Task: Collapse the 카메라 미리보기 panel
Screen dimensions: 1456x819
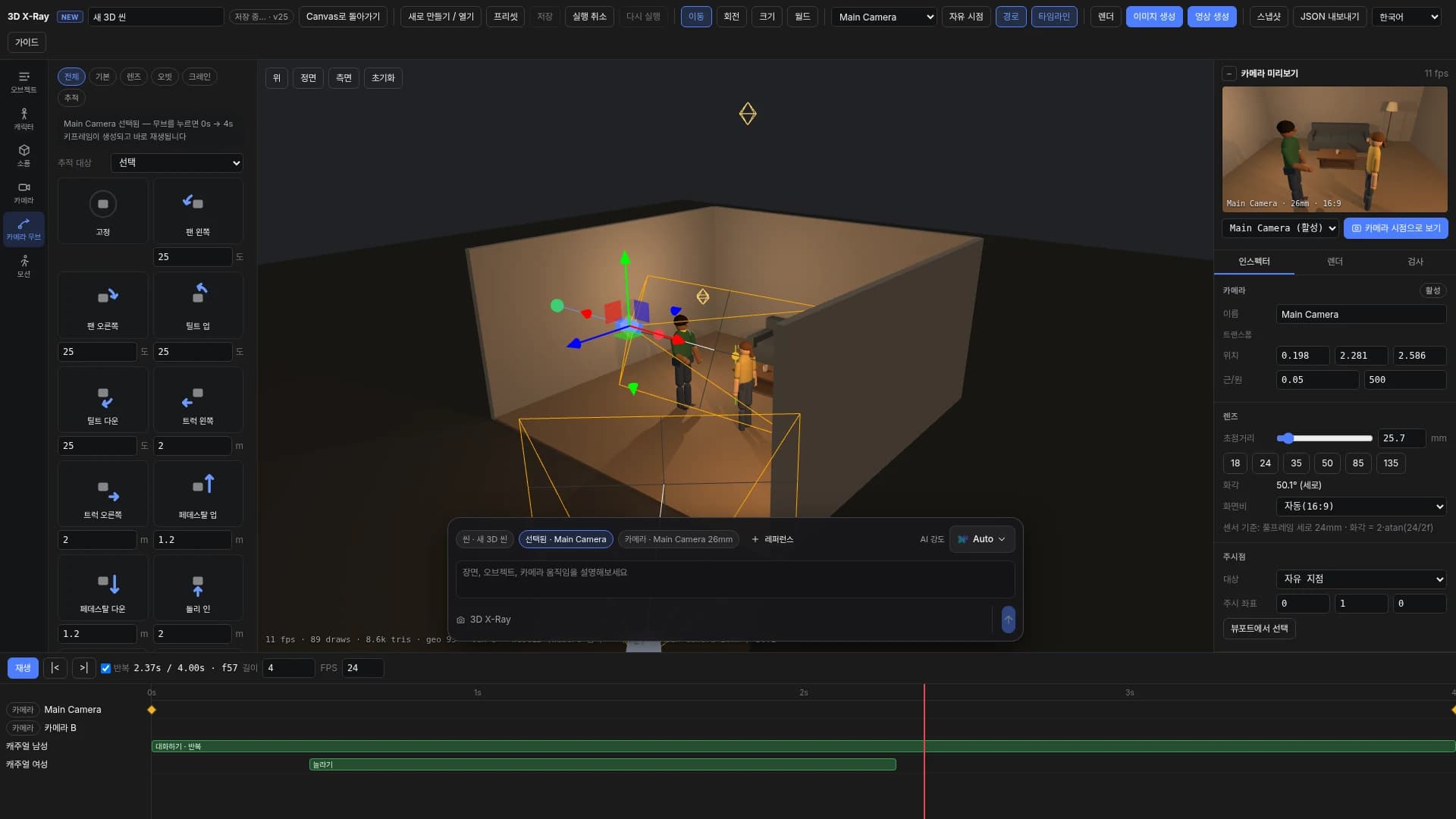Action: click(1228, 74)
